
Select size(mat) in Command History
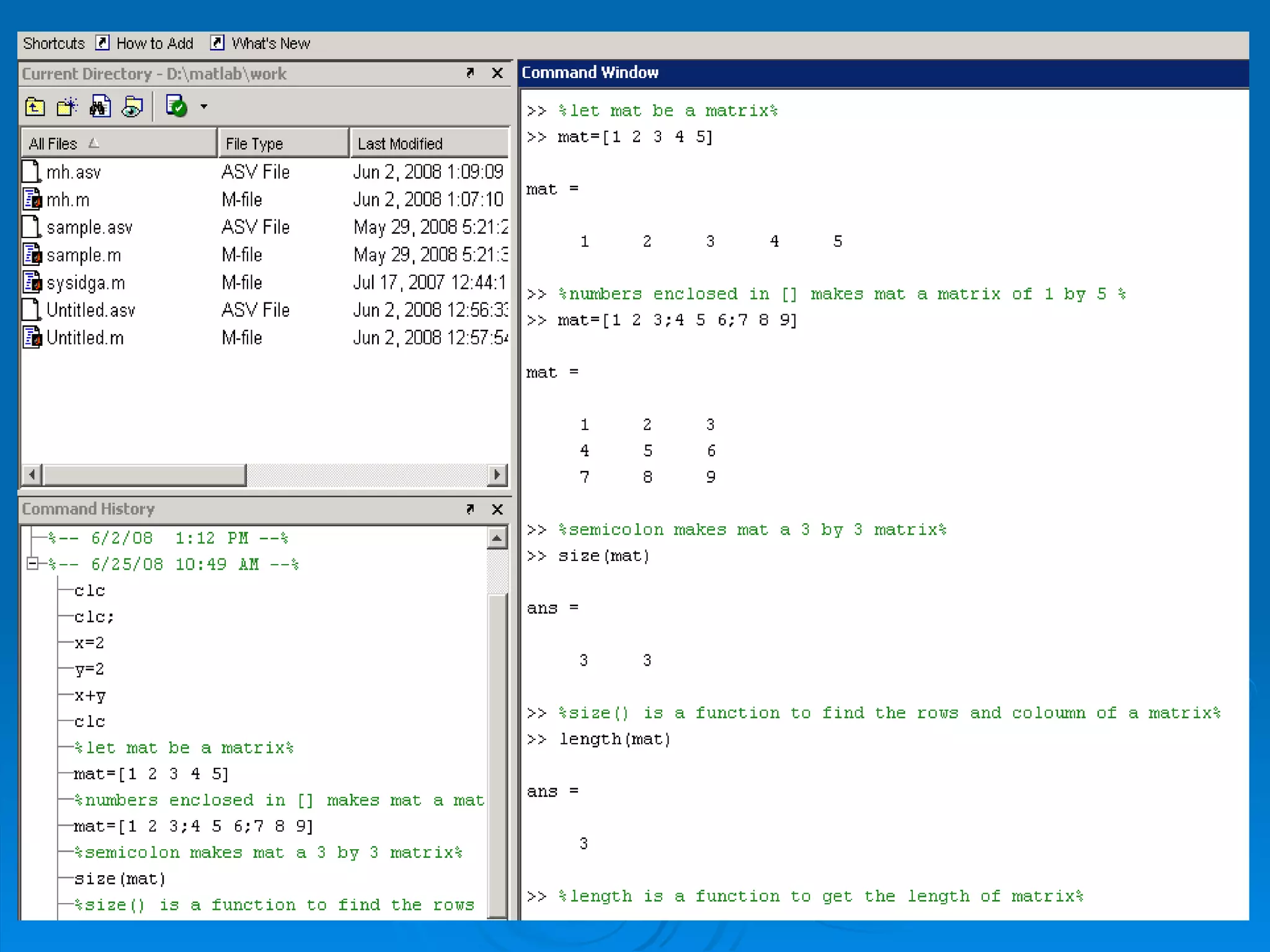pyautogui.click(x=120, y=879)
